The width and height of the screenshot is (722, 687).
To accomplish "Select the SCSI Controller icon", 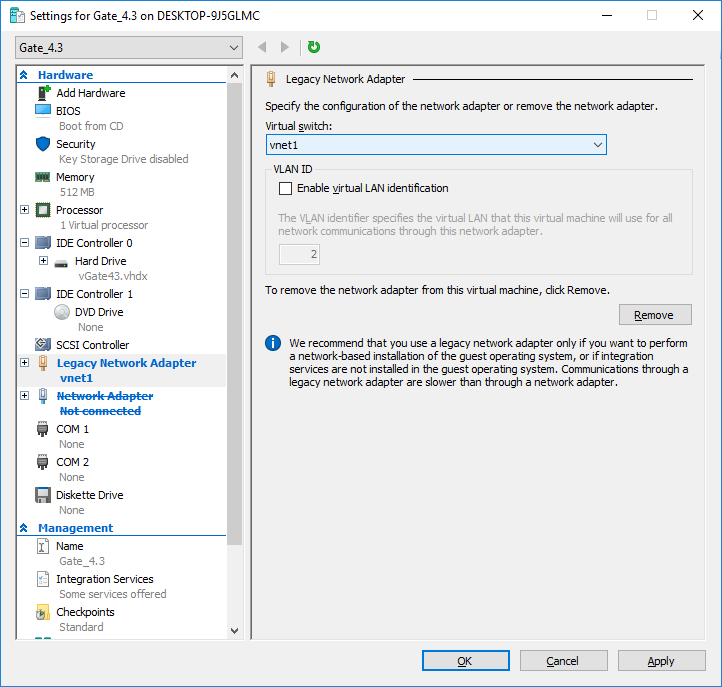I will (x=43, y=344).
